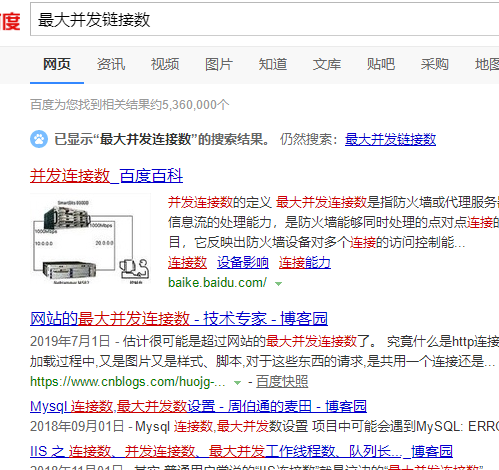Expand dropdown arrow beside baike.baidu.com
Screen dimensions: 499x470
point(278,284)
